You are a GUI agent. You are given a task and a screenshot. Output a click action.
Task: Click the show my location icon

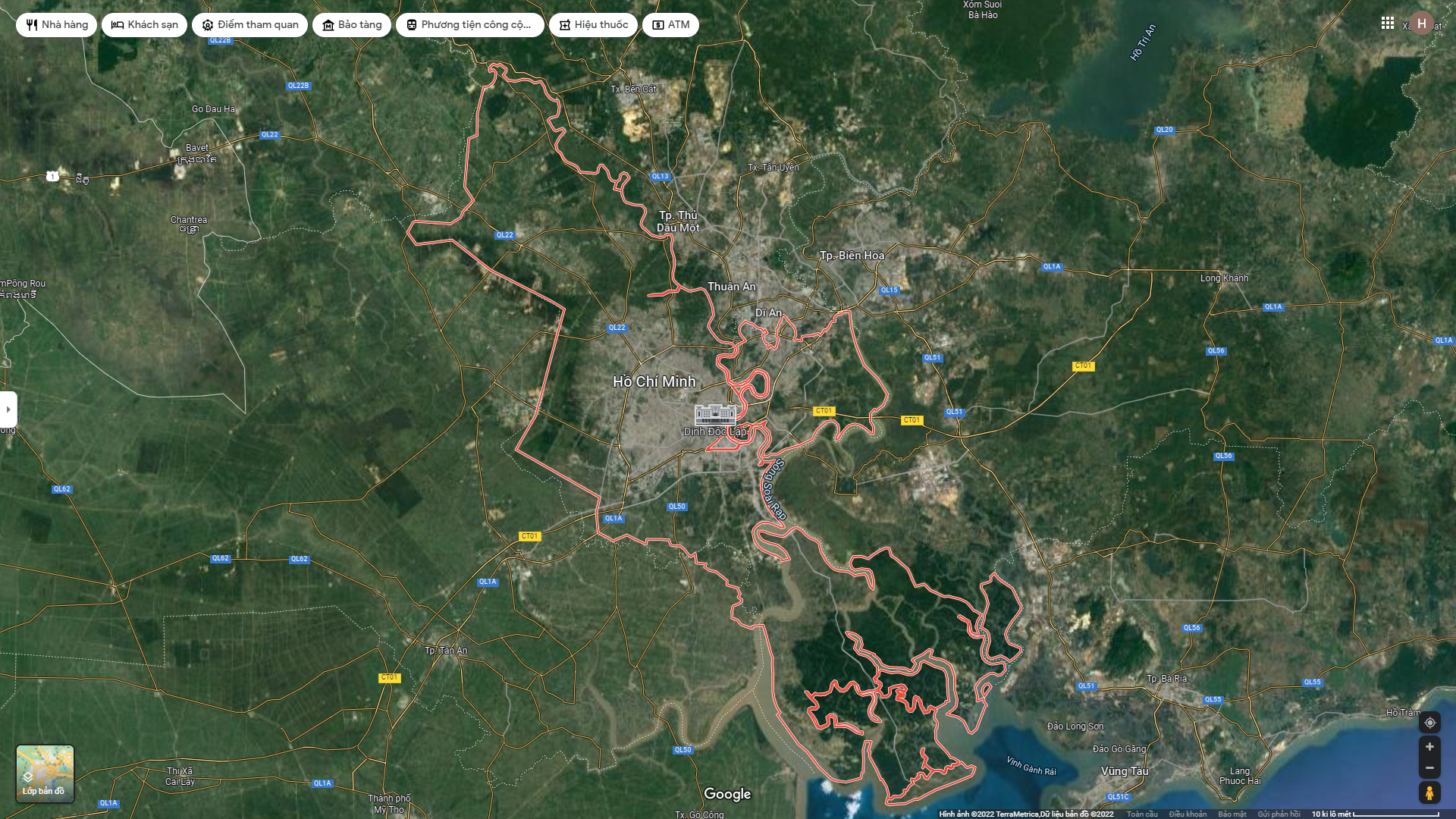pyautogui.click(x=1429, y=723)
